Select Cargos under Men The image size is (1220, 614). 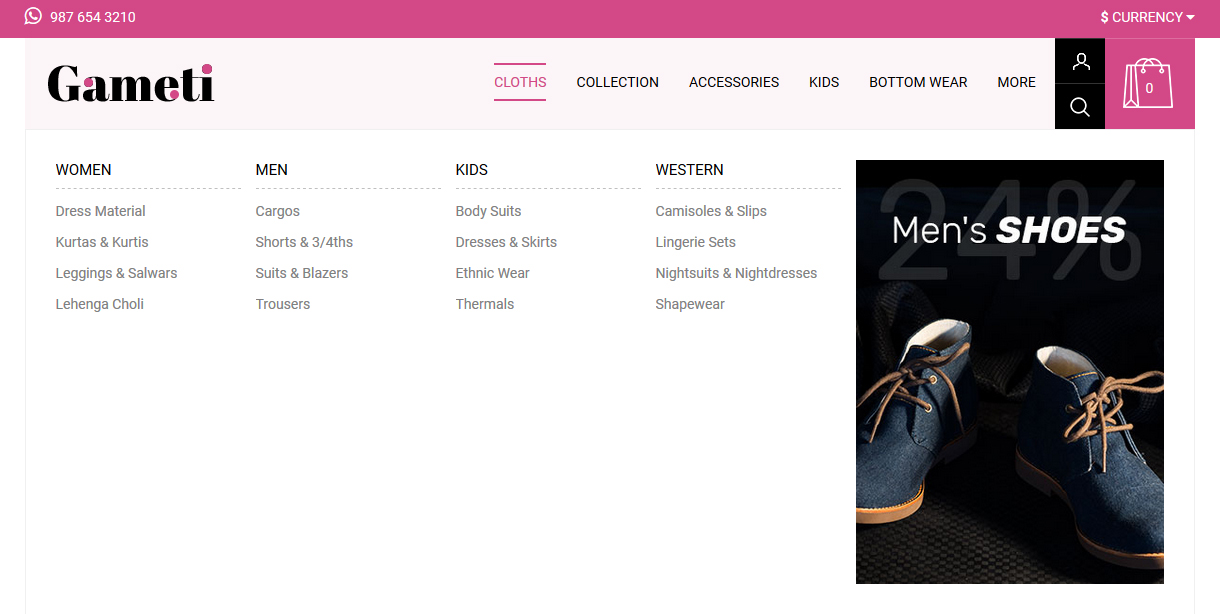pyautogui.click(x=278, y=211)
